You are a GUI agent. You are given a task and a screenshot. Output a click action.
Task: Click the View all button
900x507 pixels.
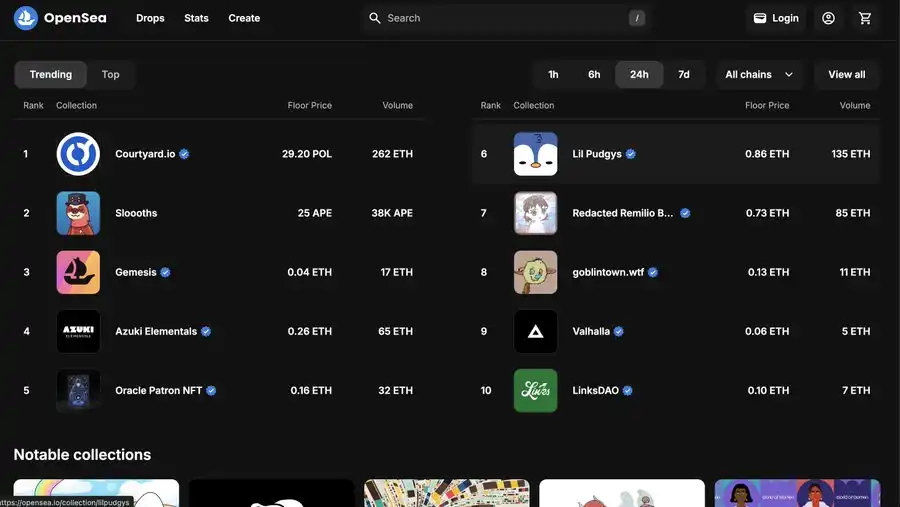[x=846, y=74]
